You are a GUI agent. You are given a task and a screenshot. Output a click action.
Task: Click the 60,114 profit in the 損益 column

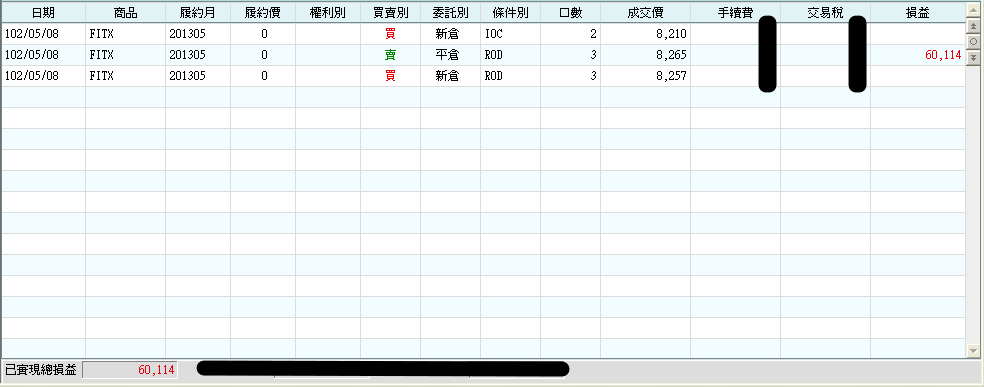tap(943, 55)
